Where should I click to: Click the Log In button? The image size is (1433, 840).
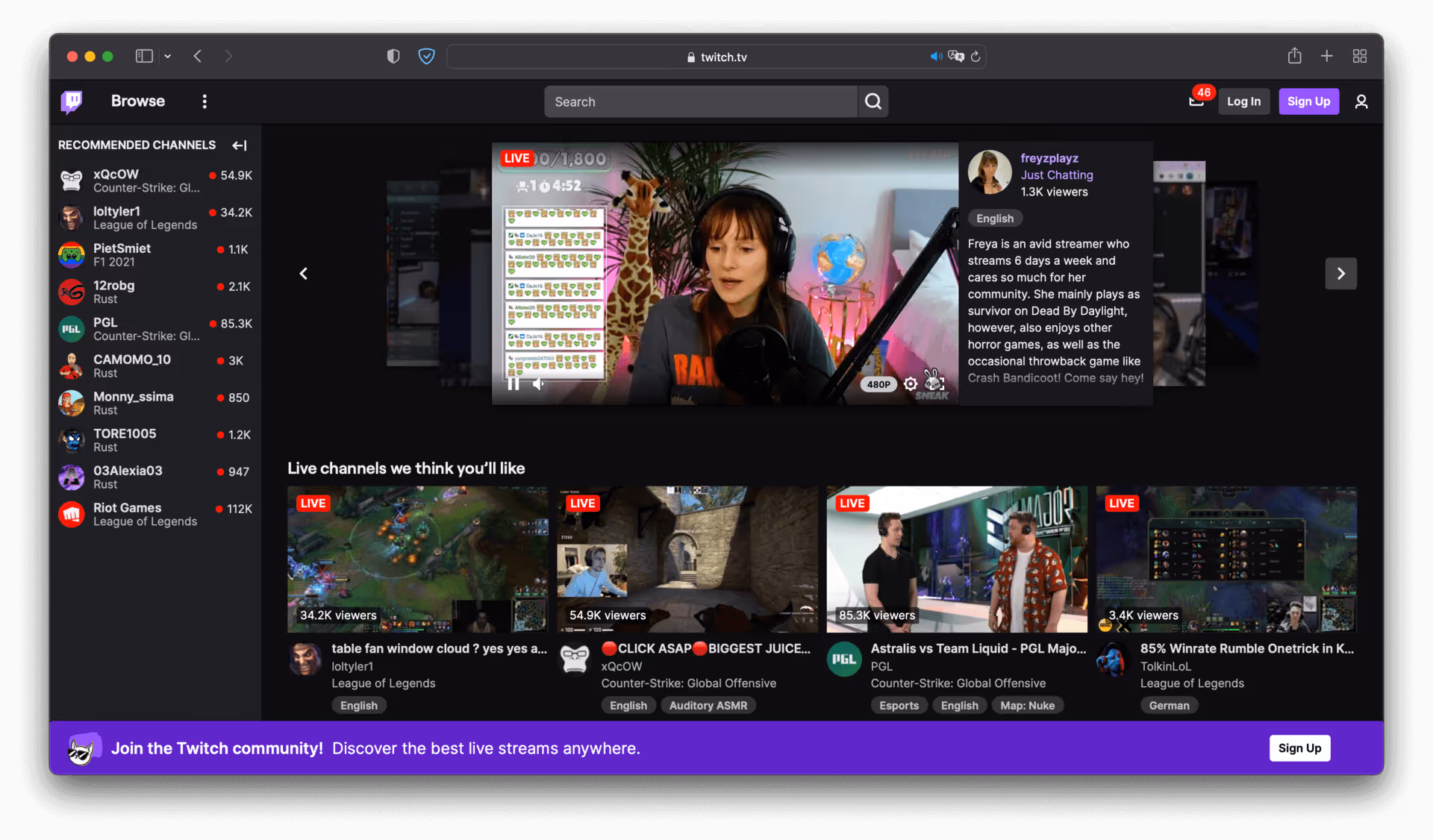1244,101
